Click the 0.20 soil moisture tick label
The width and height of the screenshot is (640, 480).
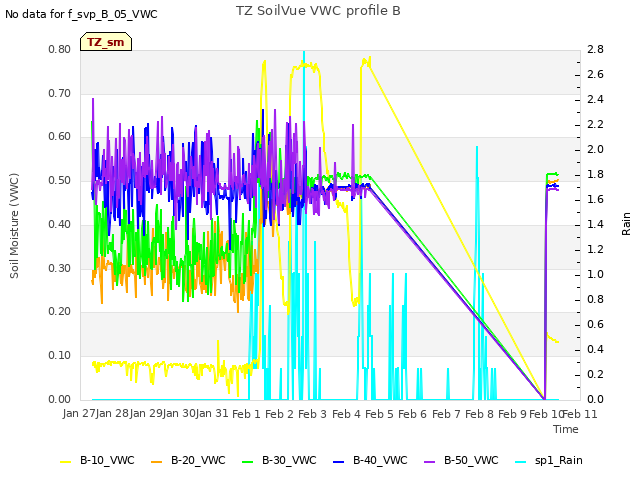60,311
